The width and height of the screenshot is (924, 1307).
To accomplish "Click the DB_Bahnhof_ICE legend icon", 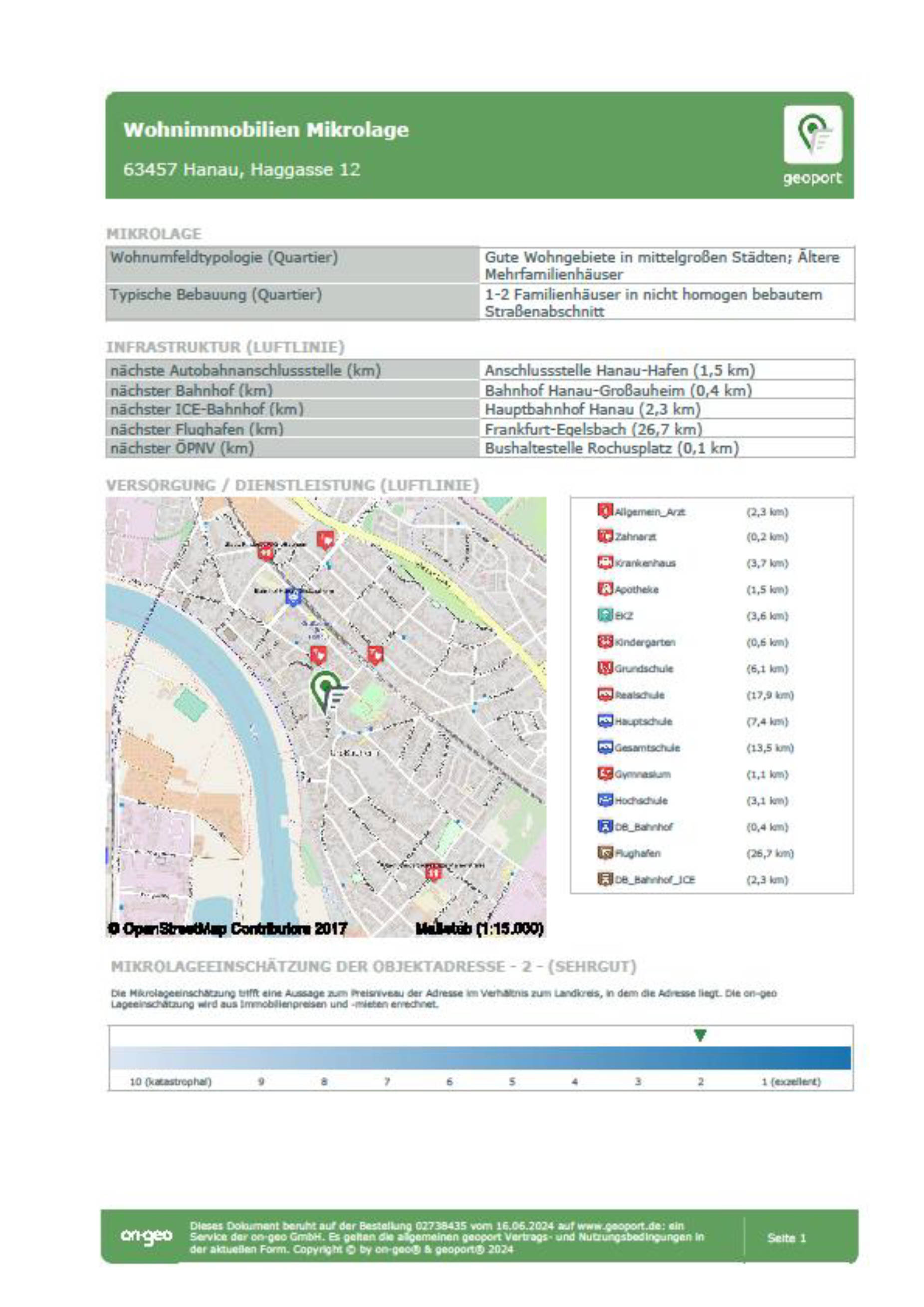I will [605, 879].
